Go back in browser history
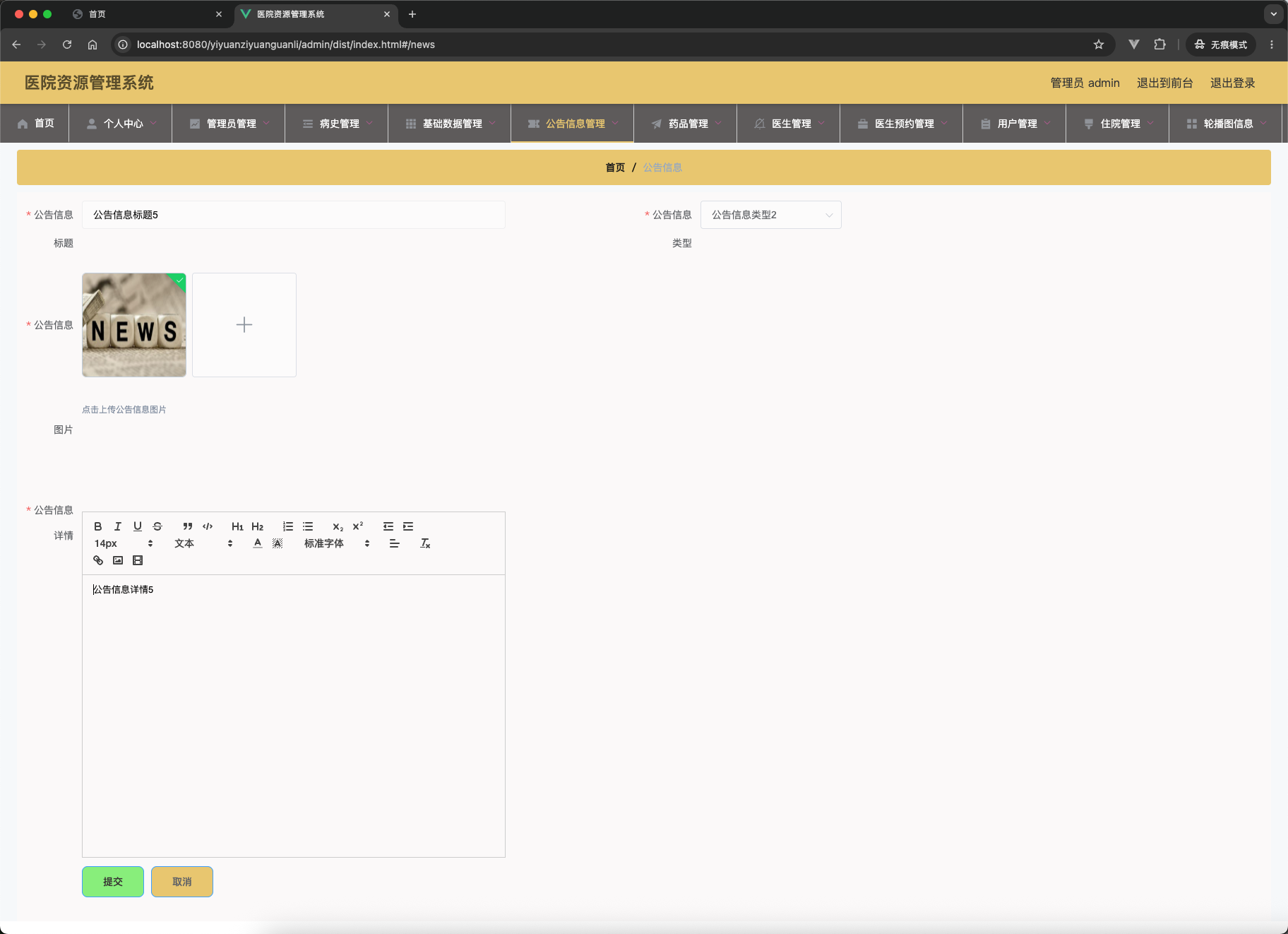1288x934 pixels. (x=16, y=45)
